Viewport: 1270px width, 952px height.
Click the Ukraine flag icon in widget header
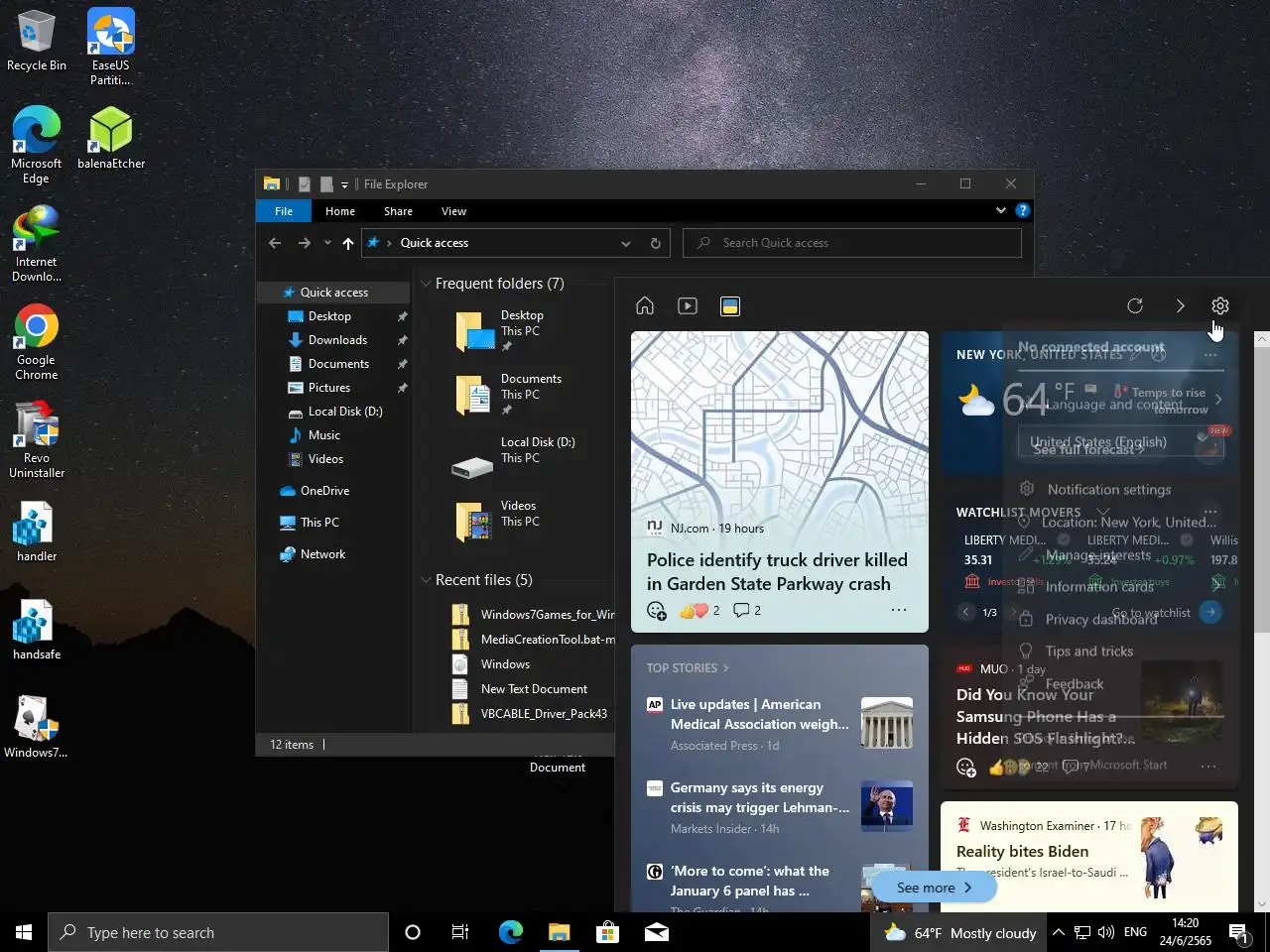coord(730,305)
